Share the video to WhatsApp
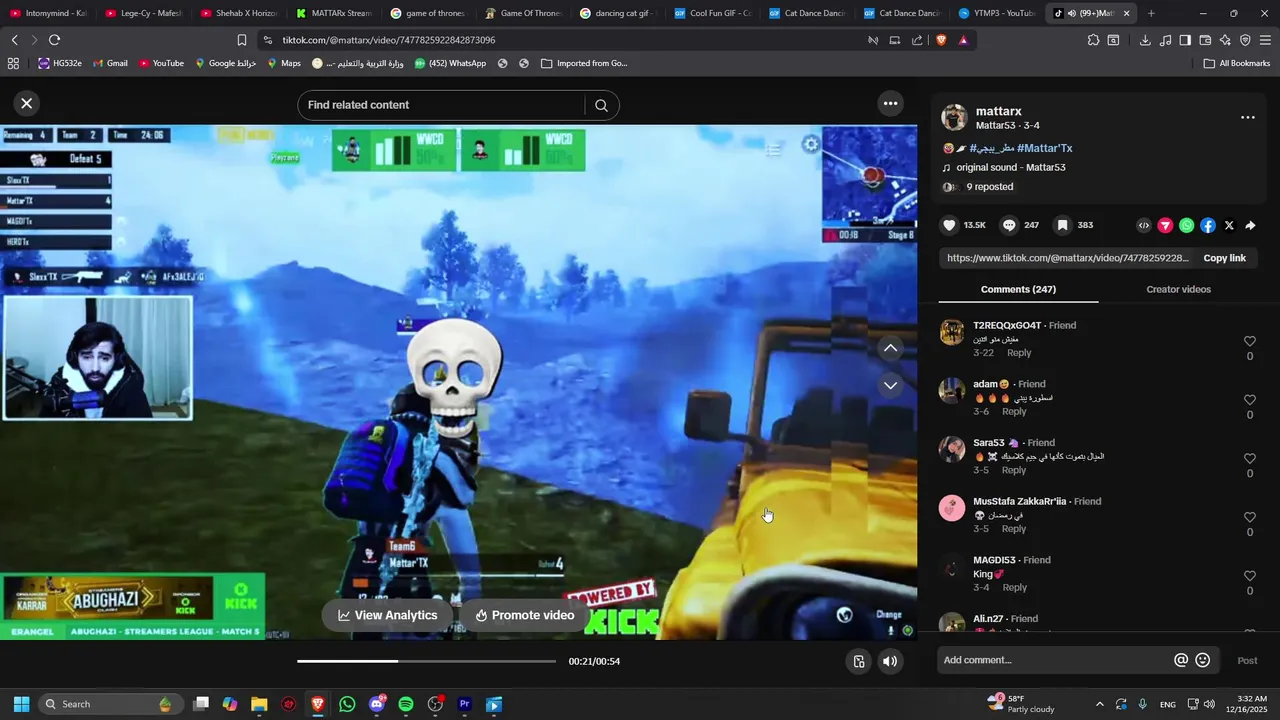This screenshot has height=720, width=1280. [x=1186, y=226]
